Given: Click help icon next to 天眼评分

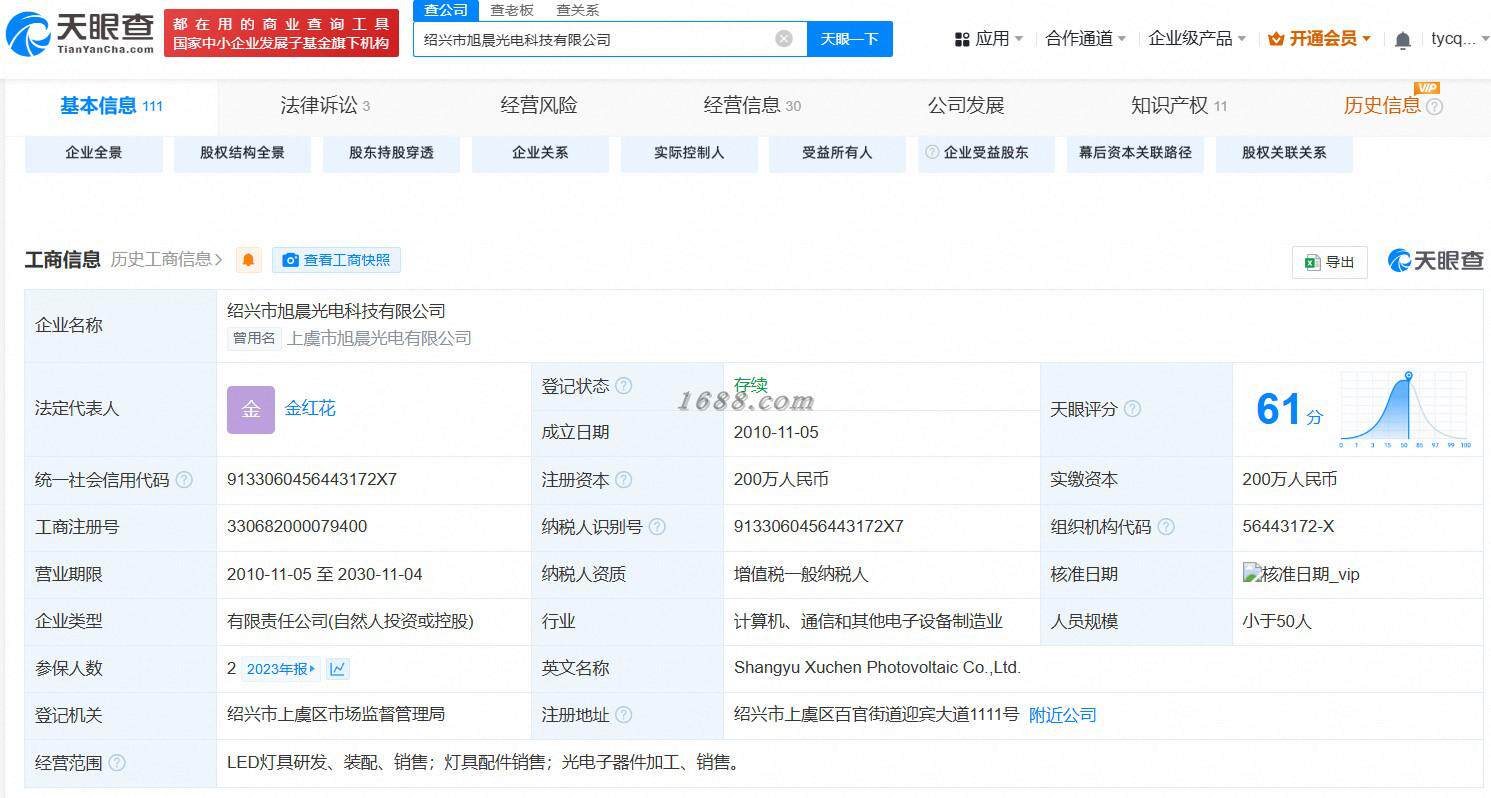Looking at the screenshot, I should tap(1133, 409).
